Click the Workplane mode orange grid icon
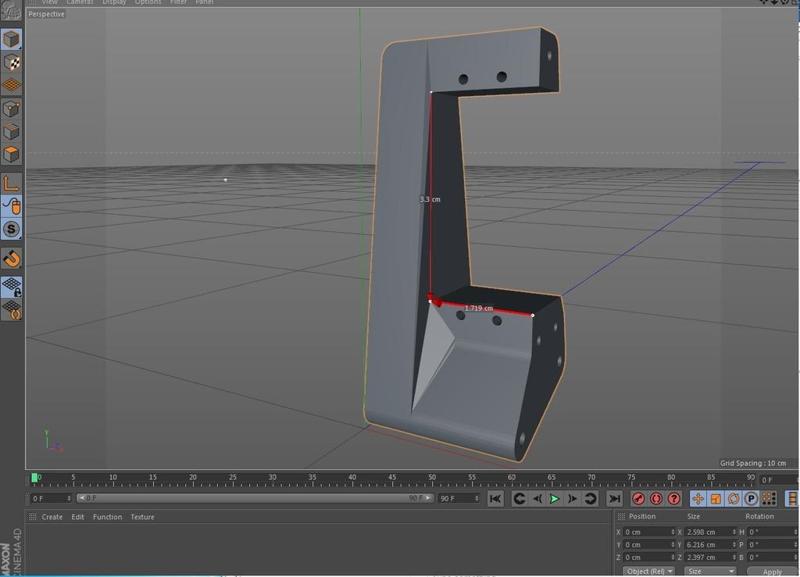Image resolution: width=800 pixels, height=577 pixels. pyautogui.click(x=11, y=86)
